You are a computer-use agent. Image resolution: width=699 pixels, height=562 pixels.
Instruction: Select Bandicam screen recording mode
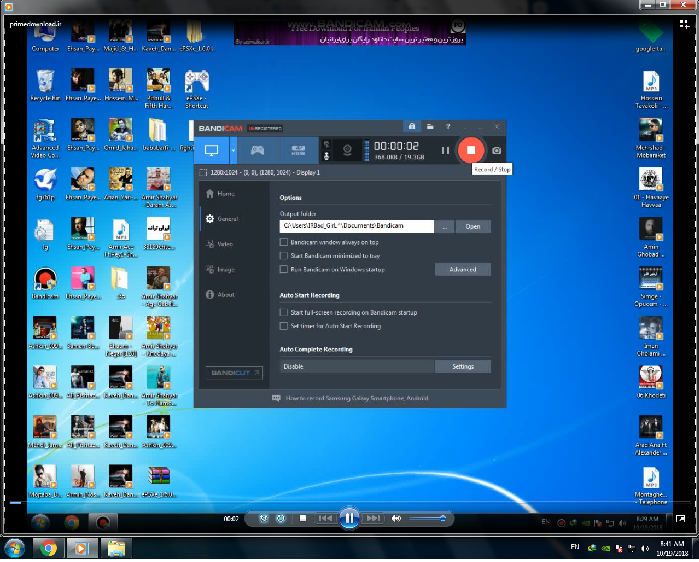coord(211,150)
